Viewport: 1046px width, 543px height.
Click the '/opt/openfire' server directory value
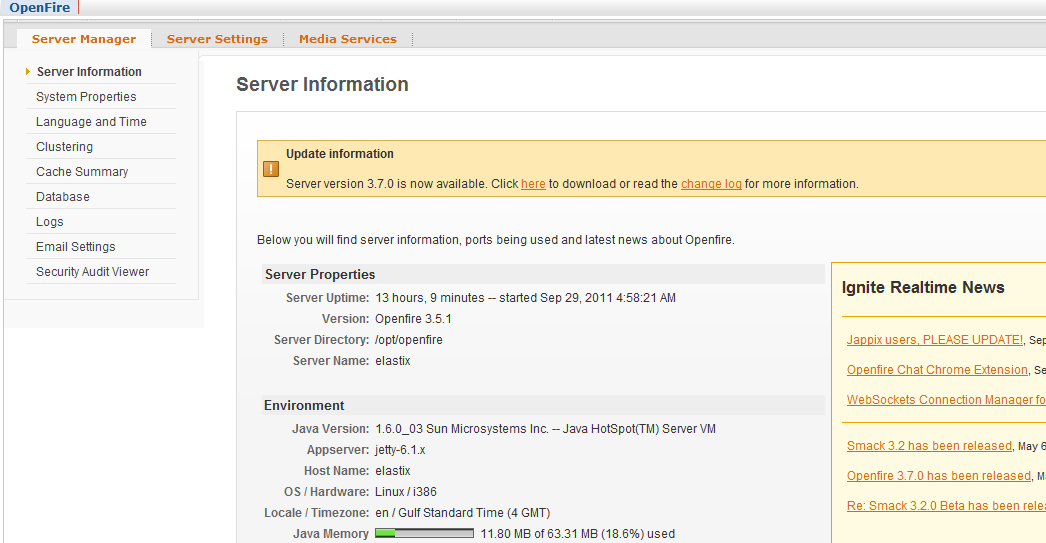[408, 340]
